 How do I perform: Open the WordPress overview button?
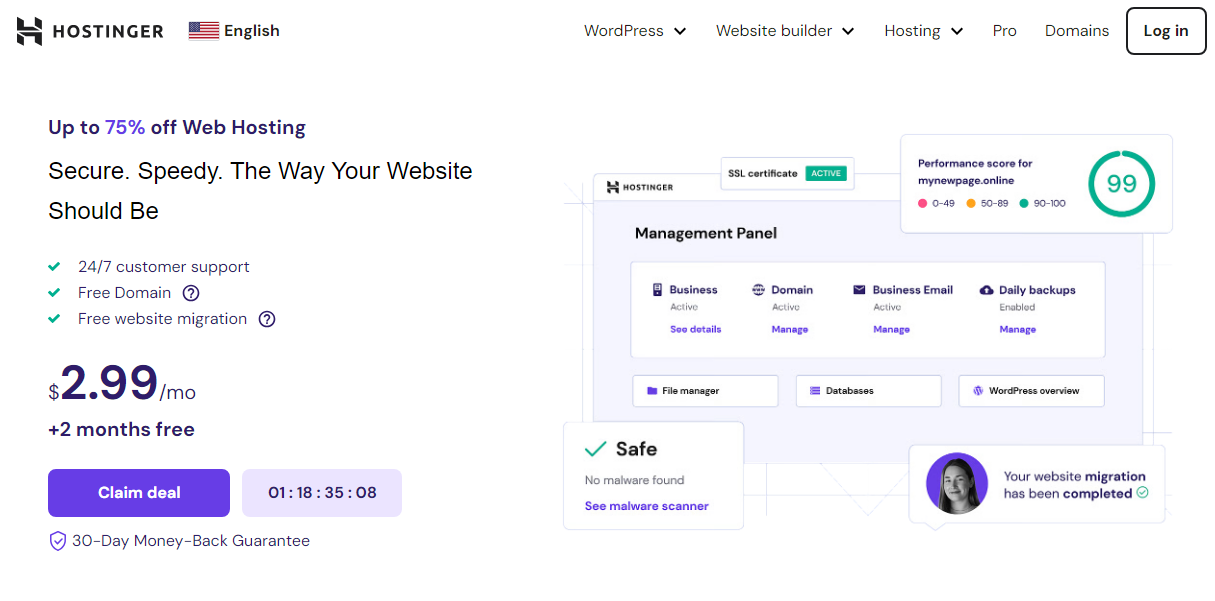click(1032, 391)
